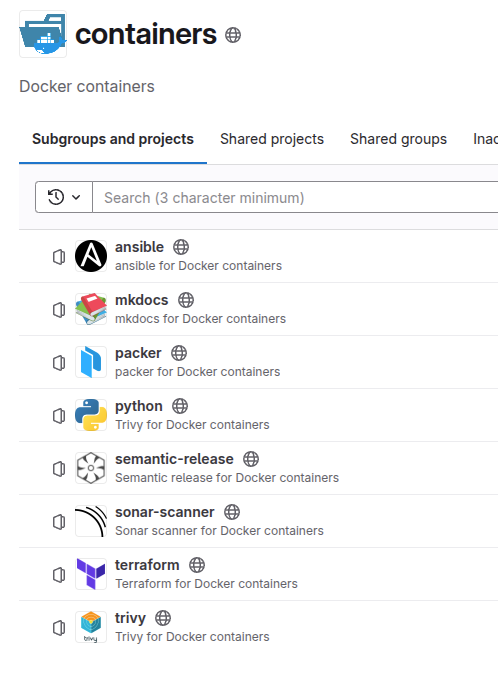This screenshot has width=498, height=689.
Task: Click the public globe icon beside containers title
Action: coord(233,35)
